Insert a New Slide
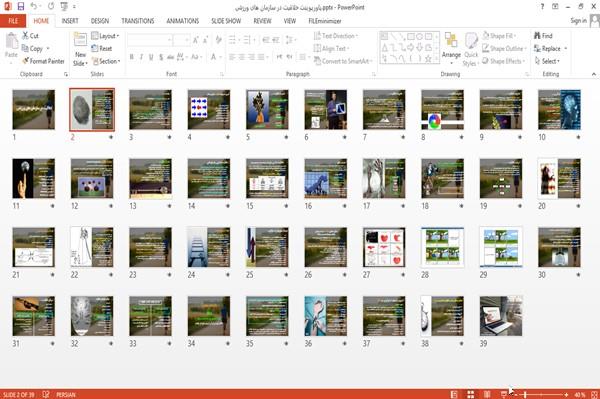Image resolution: width=600 pixels, height=399 pixels. [x=80, y=49]
